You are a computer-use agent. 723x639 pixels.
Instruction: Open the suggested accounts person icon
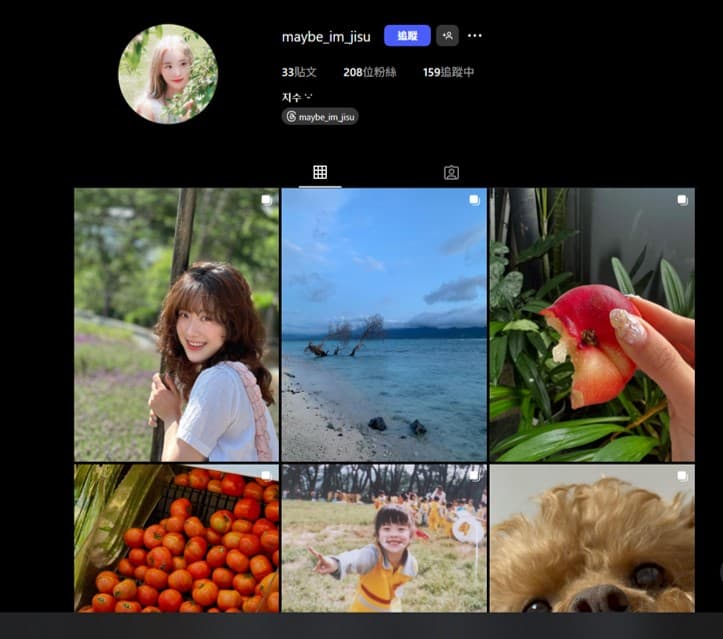coord(447,36)
